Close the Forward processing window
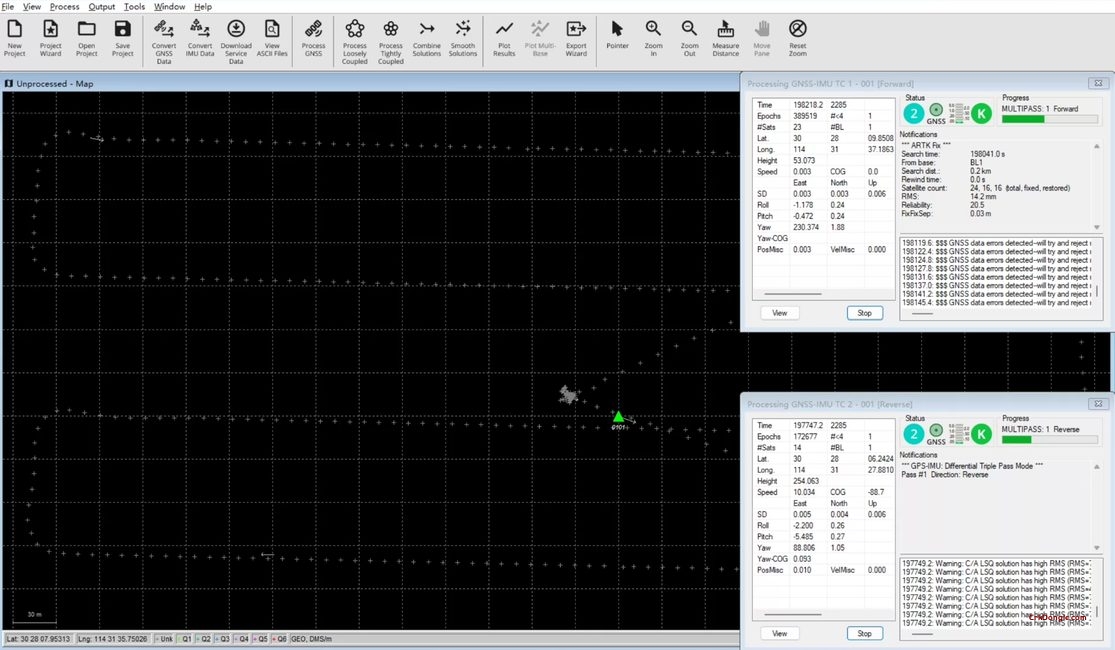The height and width of the screenshot is (650, 1115). point(1098,83)
